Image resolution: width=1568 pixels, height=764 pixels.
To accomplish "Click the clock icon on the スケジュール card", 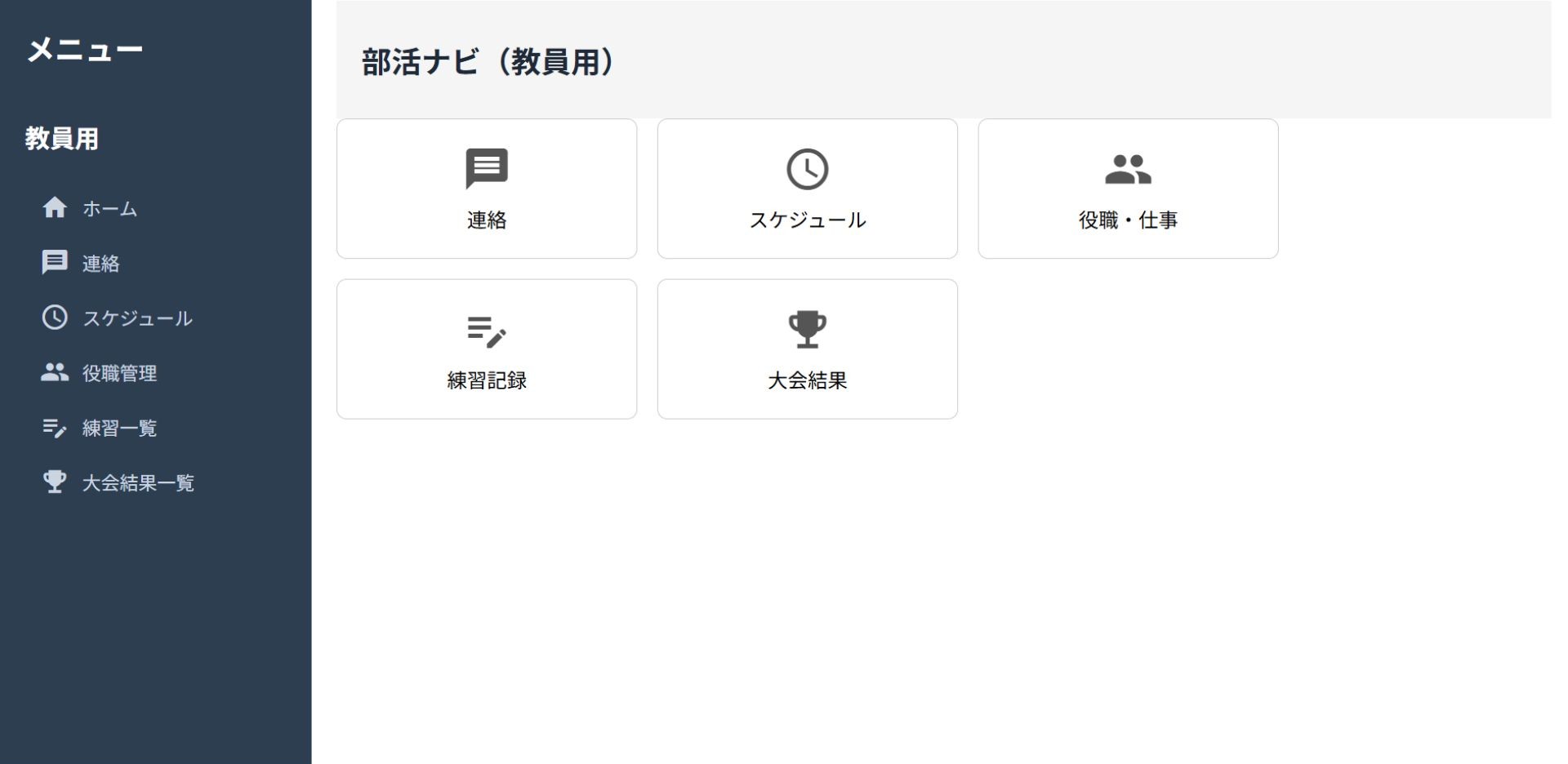I will [x=807, y=169].
